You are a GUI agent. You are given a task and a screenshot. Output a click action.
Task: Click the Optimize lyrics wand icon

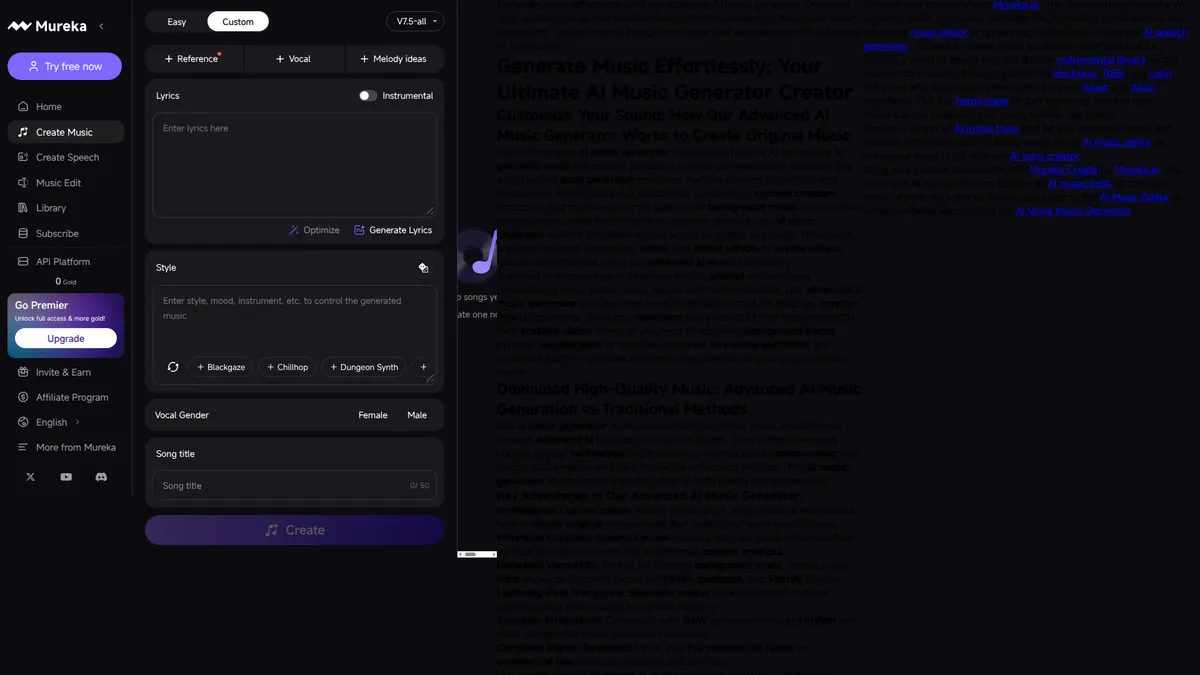(x=294, y=230)
